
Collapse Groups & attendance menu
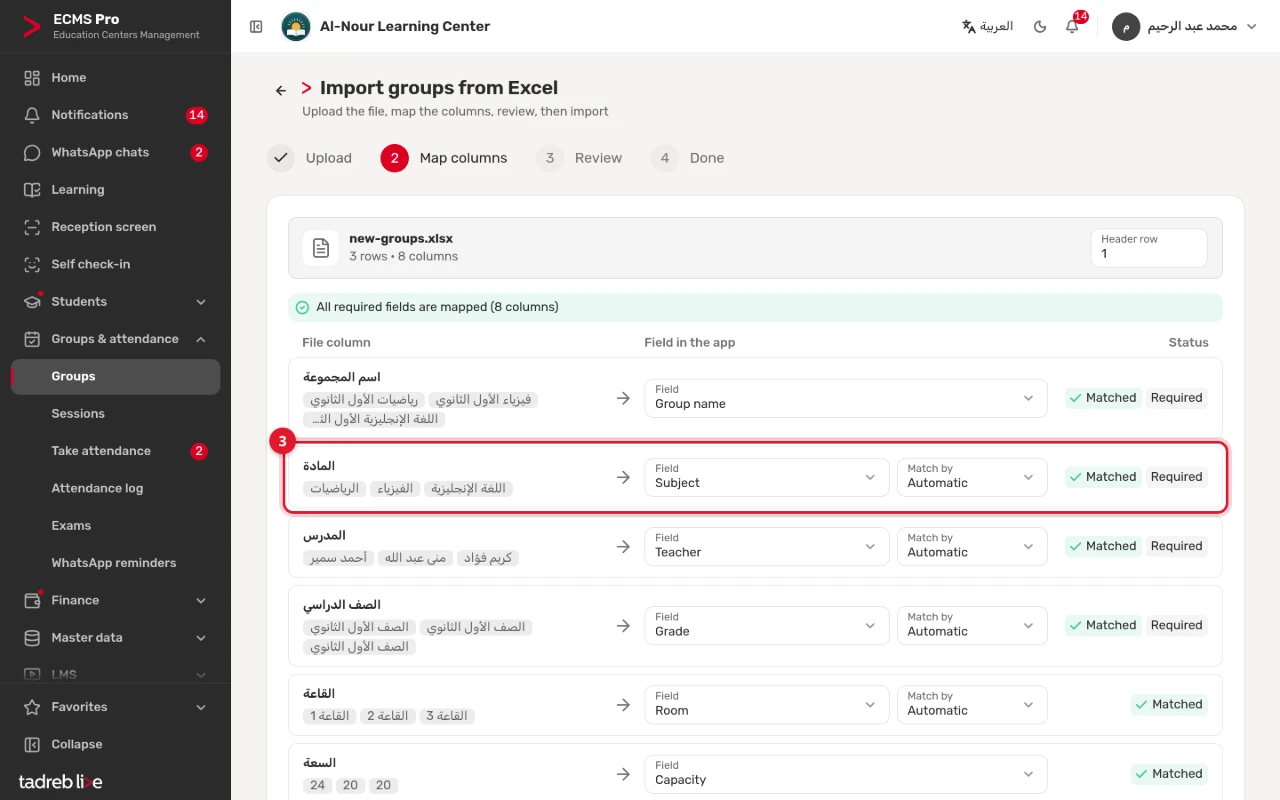(x=115, y=339)
